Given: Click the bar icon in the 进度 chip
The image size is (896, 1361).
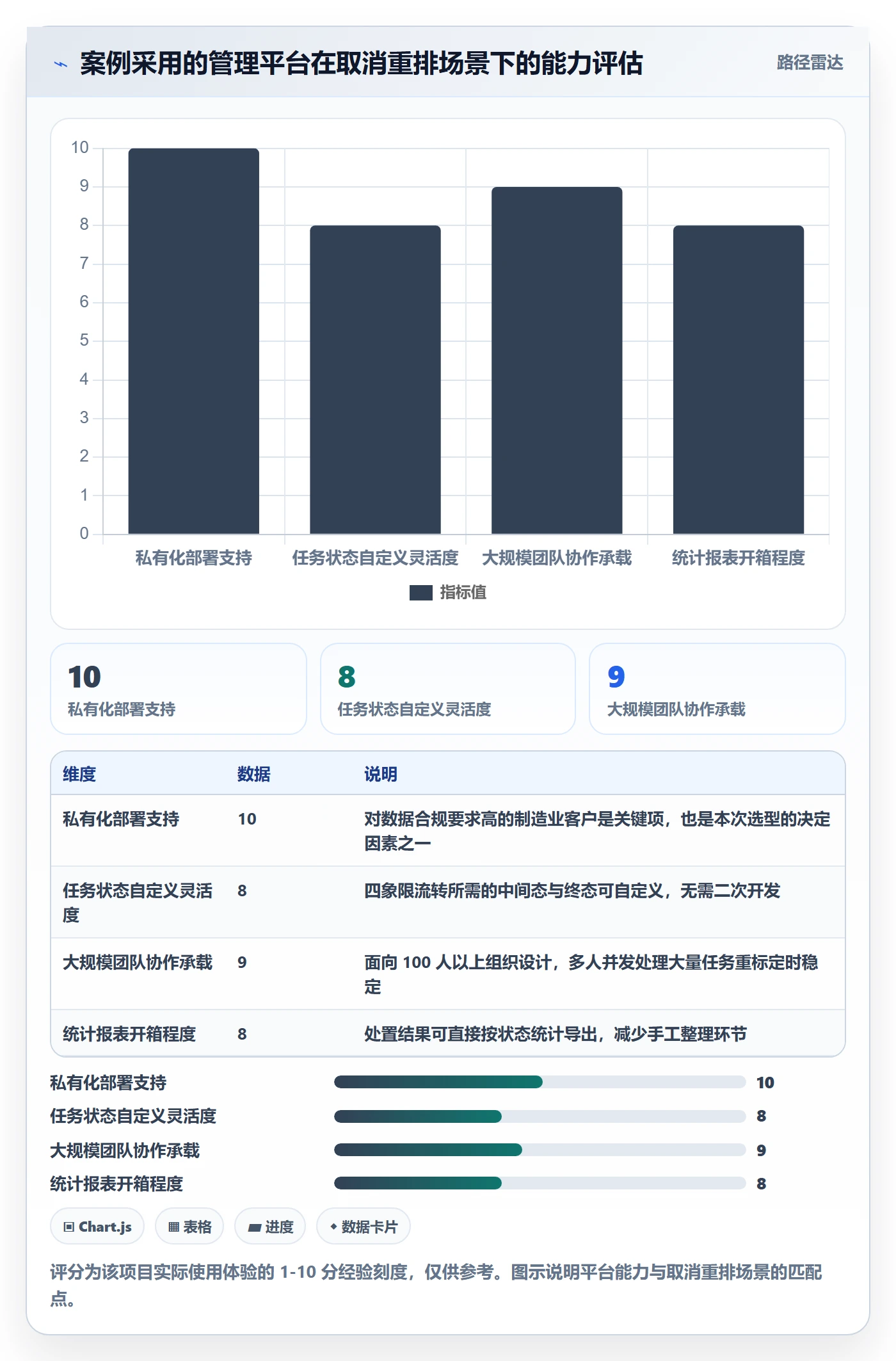Looking at the screenshot, I should pyautogui.click(x=255, y=1228).
